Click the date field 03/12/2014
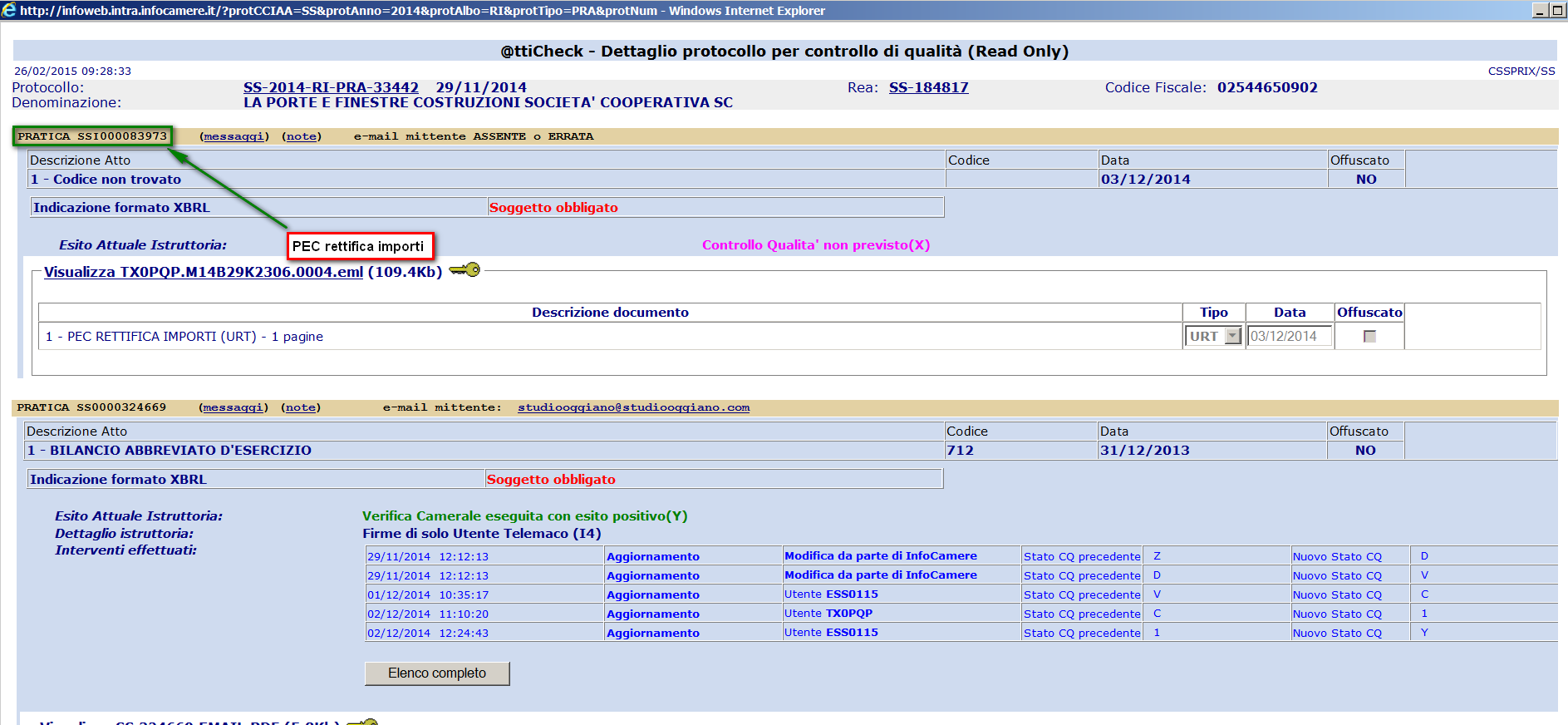 pos(1289,336)
